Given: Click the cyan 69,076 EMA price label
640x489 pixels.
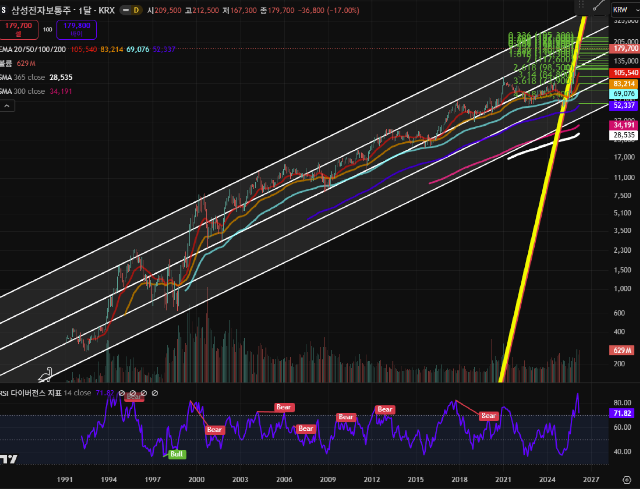Looking at the screenshot, I should tap(624, 94).
